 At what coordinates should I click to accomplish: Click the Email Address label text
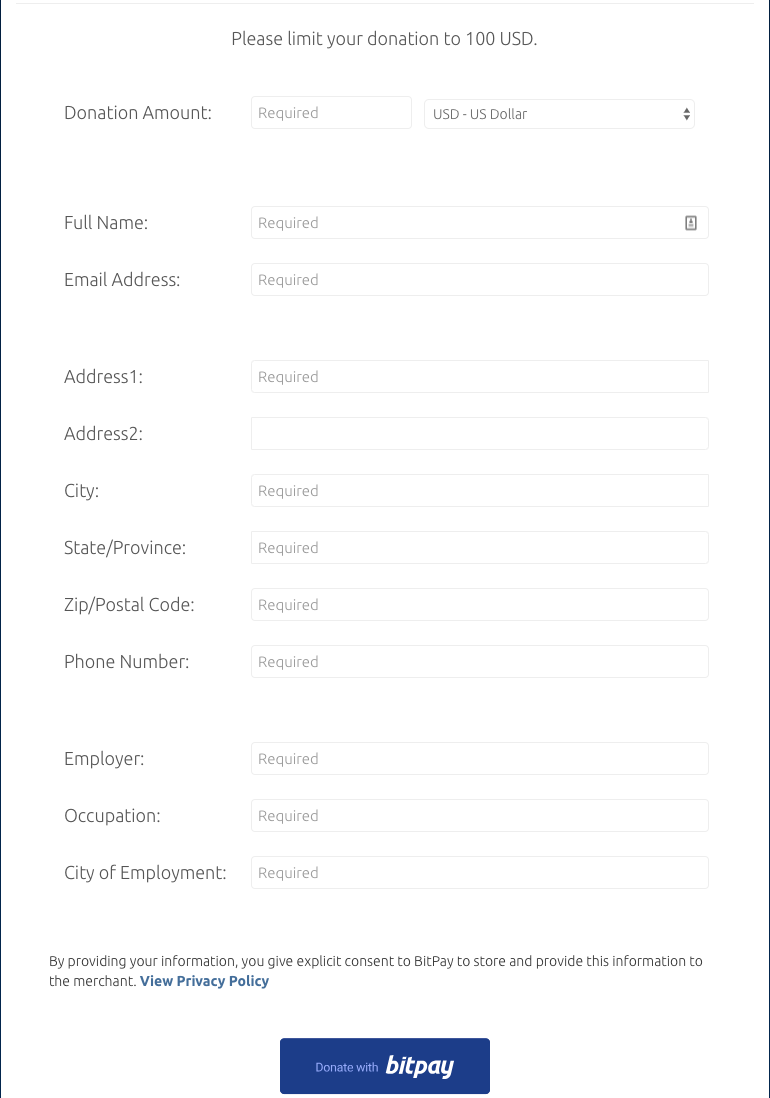[122, 279]
